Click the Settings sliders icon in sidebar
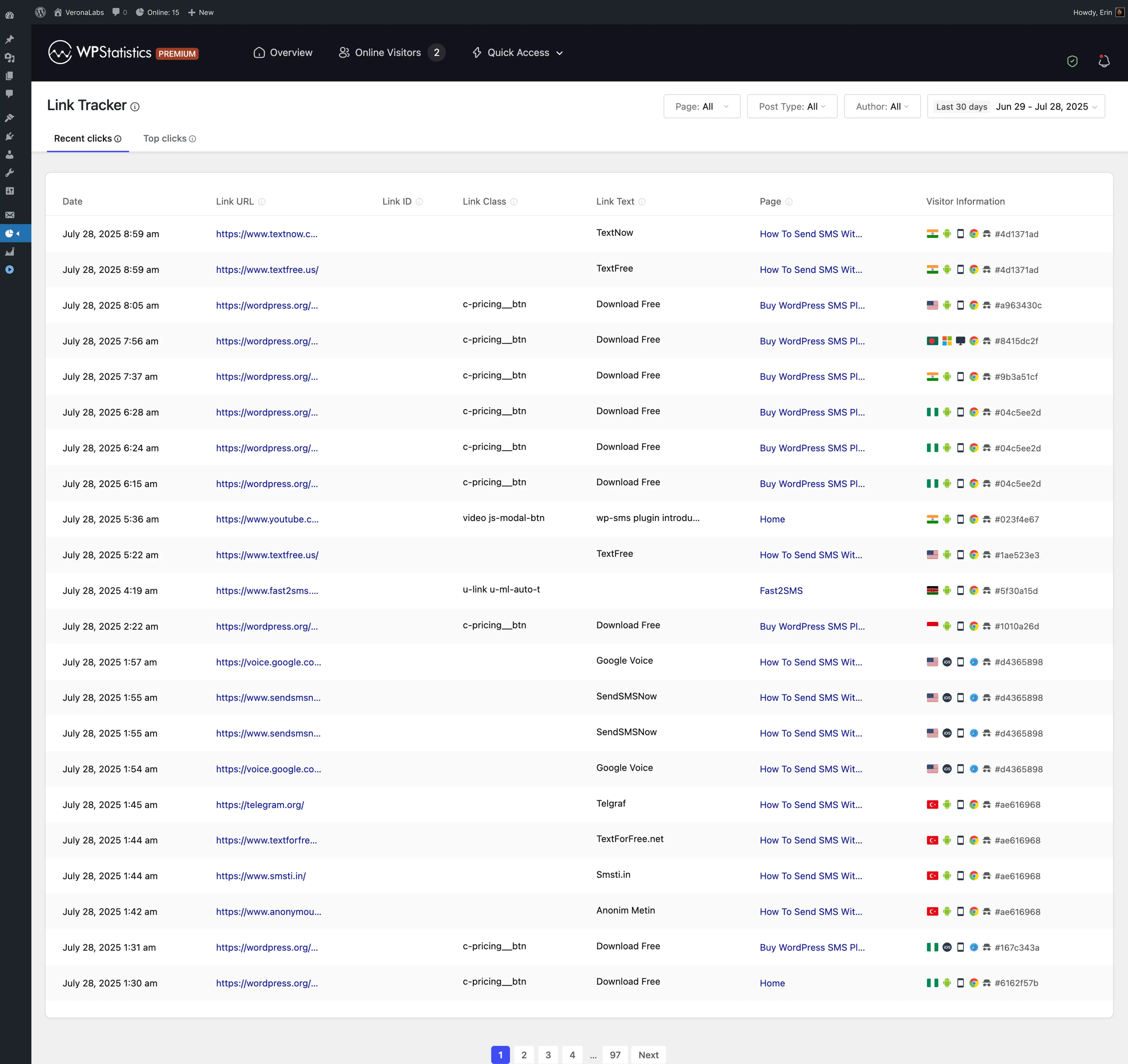This screenshot has width=1128, height=1064. click(x=10, y=191)
